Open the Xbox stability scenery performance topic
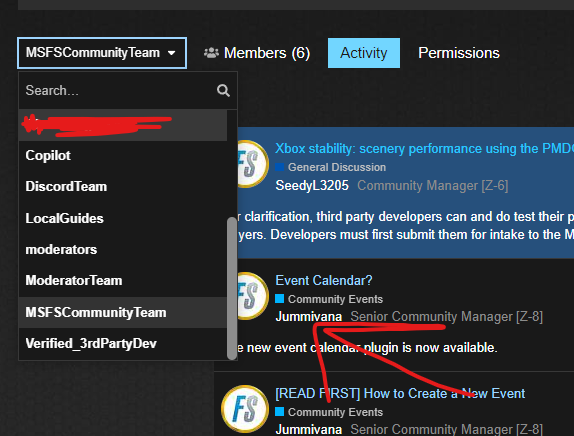 424,149
